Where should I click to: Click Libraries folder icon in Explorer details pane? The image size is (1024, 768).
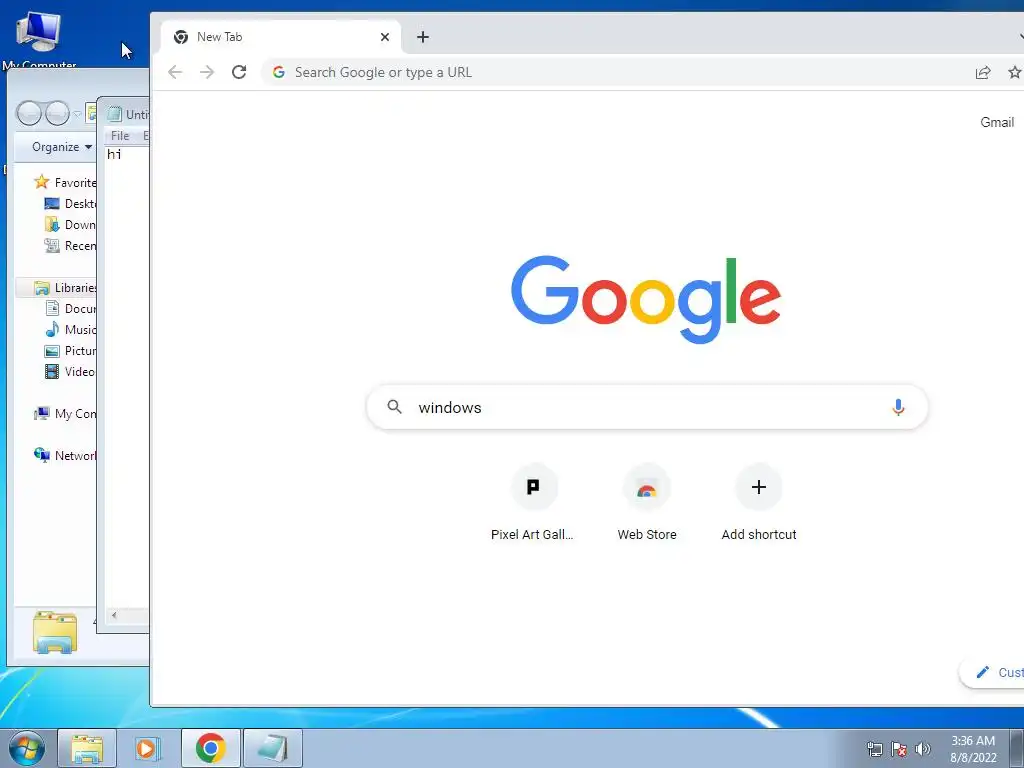(55, 632)
